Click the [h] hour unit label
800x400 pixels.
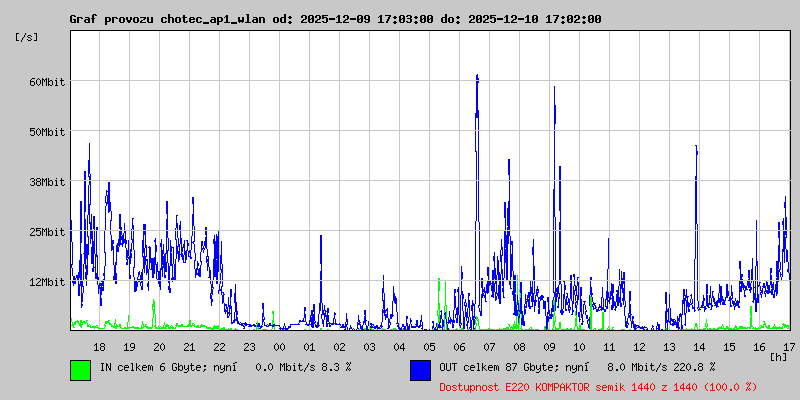779,357
